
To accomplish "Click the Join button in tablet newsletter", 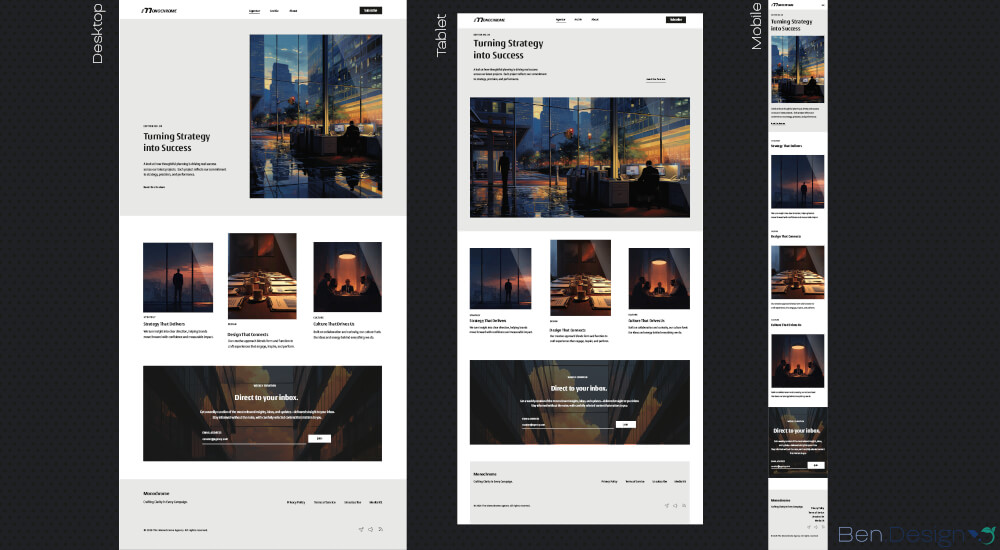I will click(x=625, y=424).
